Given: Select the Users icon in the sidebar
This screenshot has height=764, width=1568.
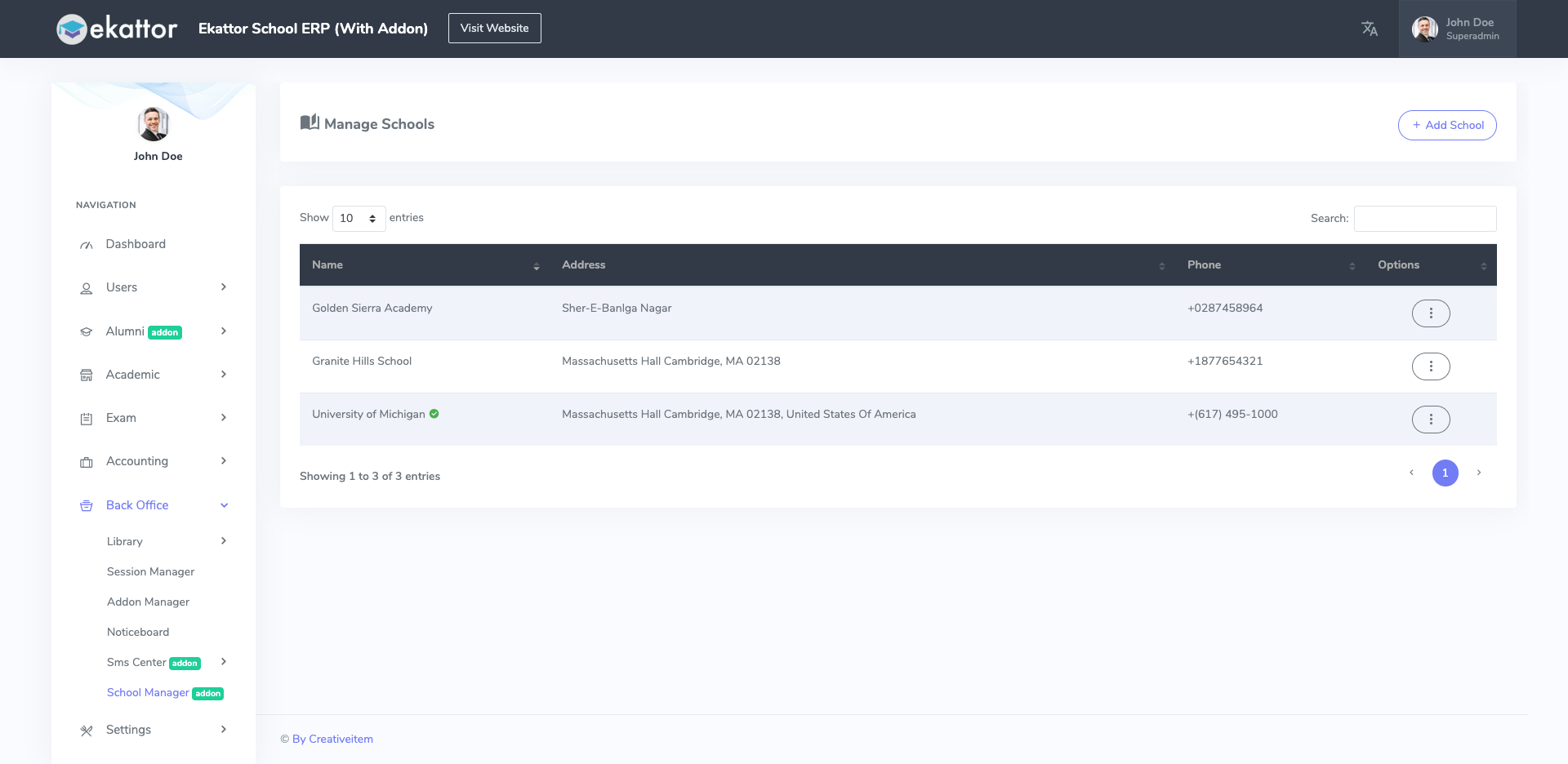Looking at the screenshot, I should (x=86, y=287).
